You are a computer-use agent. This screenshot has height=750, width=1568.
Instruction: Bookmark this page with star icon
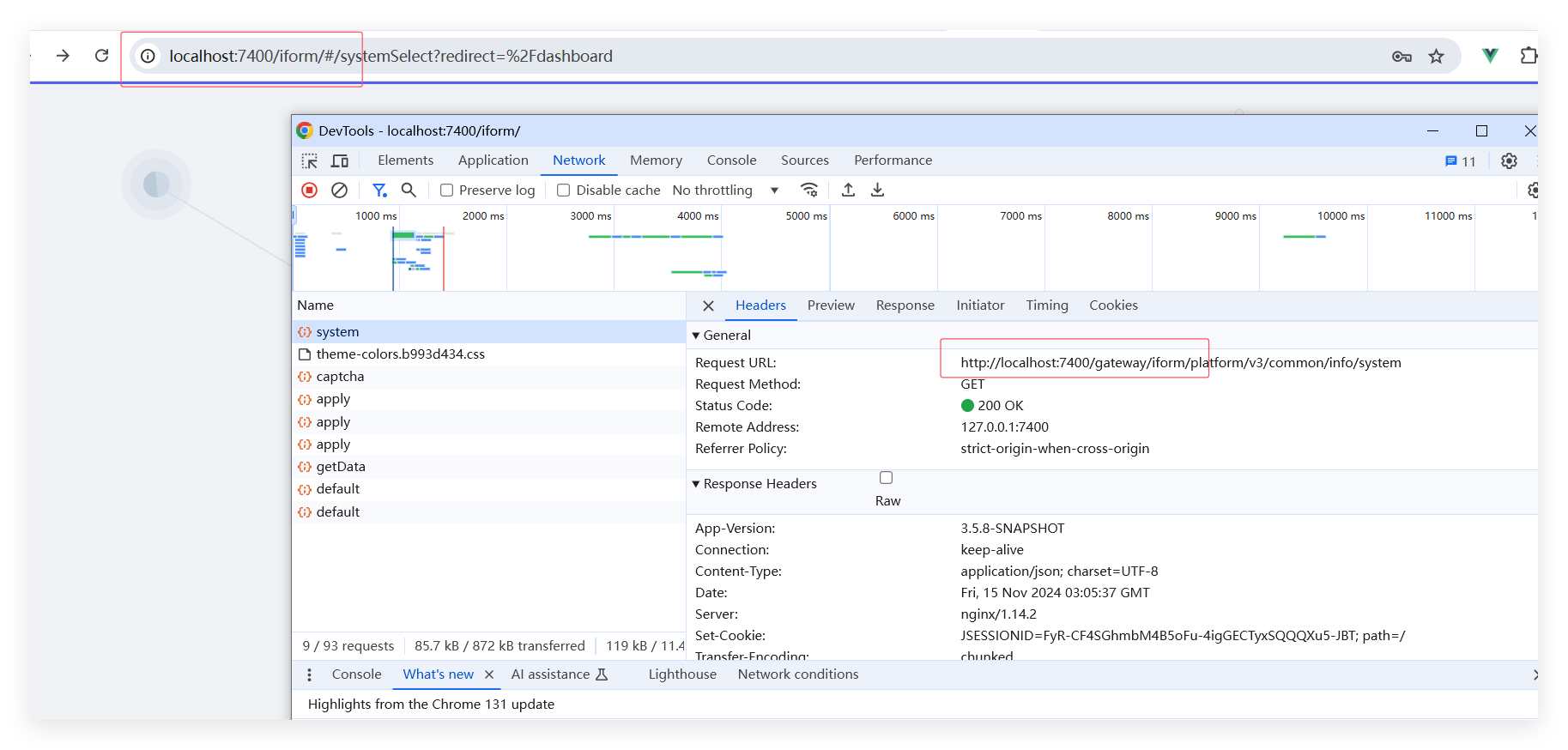(x=1436, y=57)
